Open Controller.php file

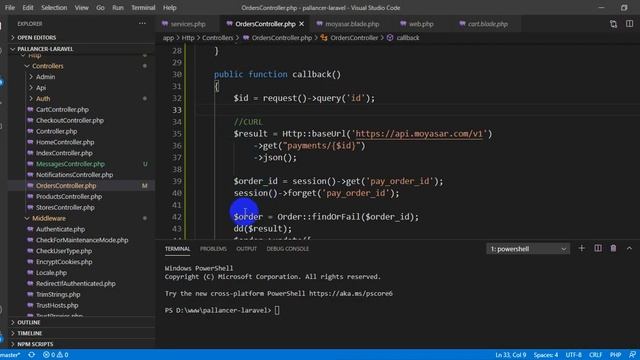point(56,131)
